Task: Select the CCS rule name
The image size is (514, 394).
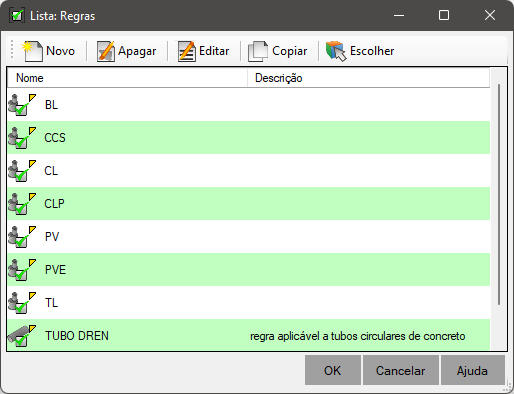Action: point(55,138)
